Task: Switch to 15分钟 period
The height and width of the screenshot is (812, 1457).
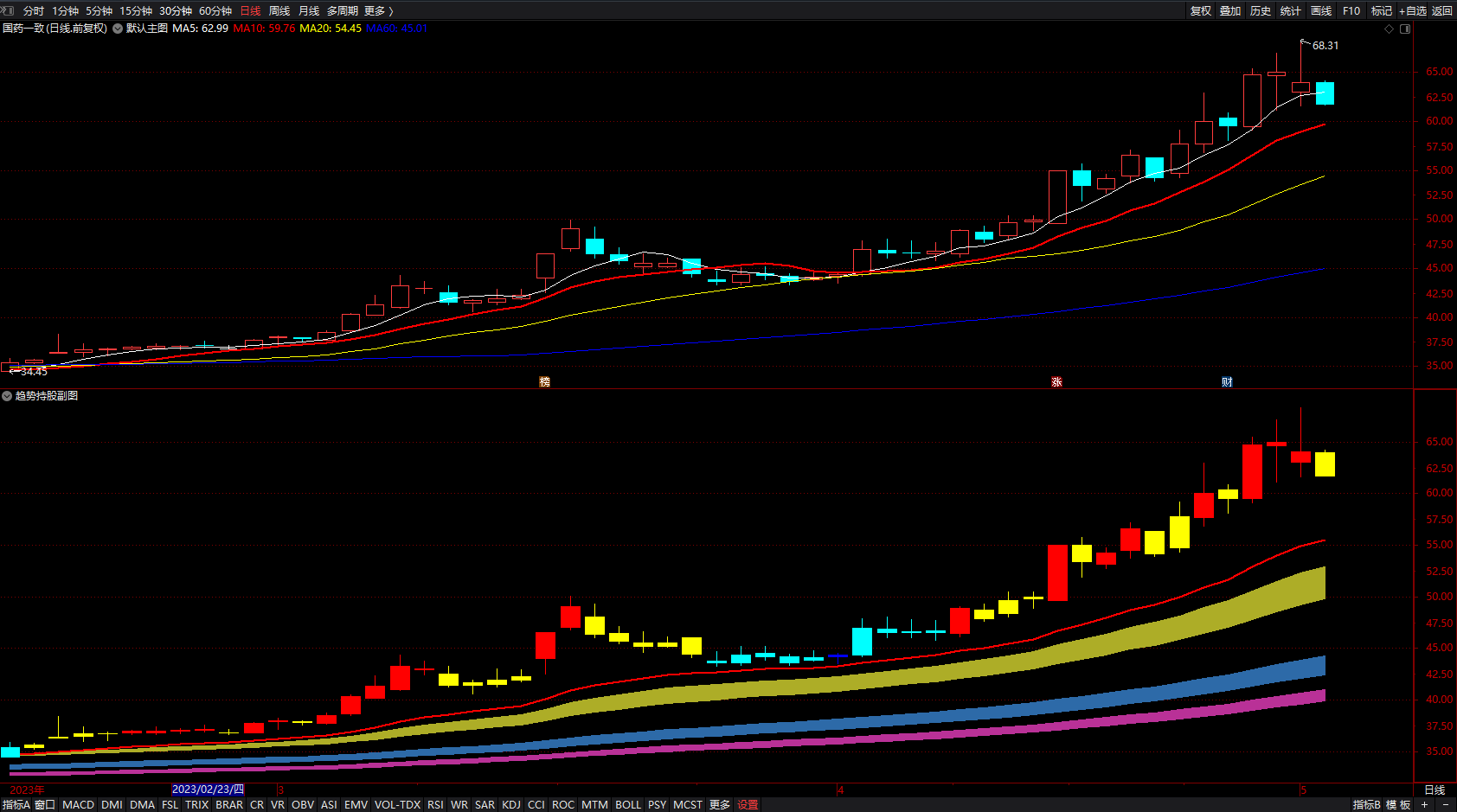Action: (x=136, y=10)
